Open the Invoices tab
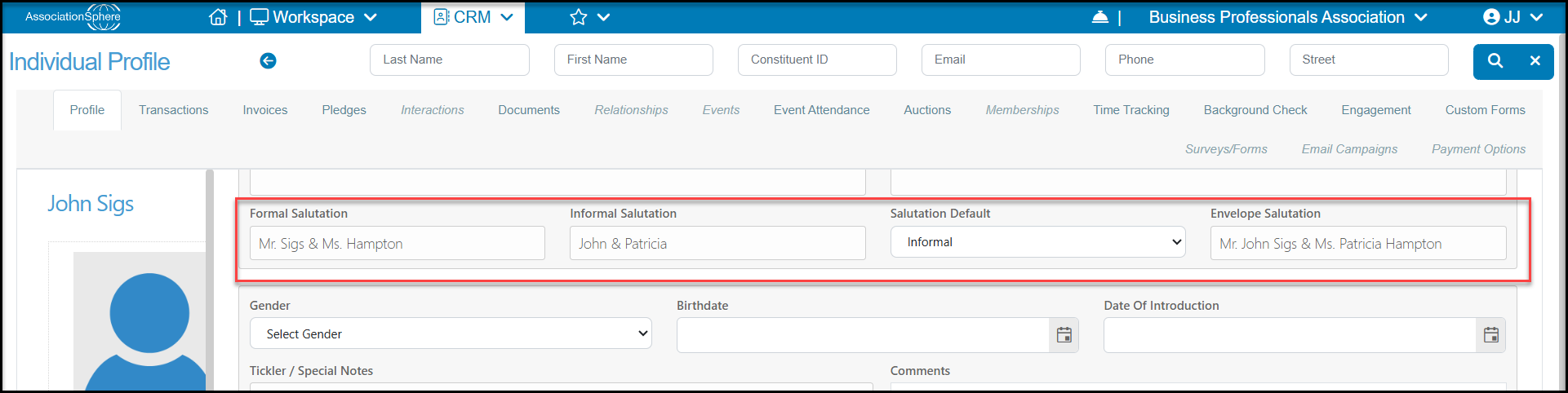Screen dimensions: 1568x393 point(265,110)
